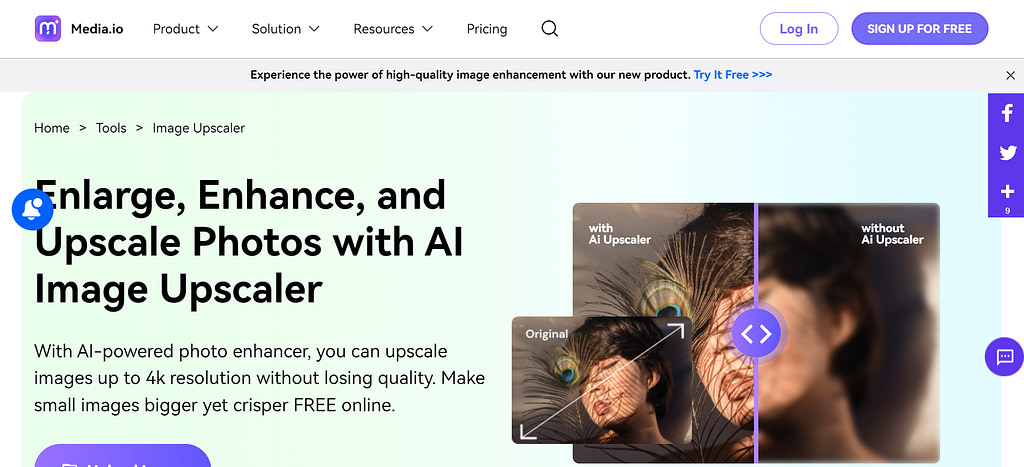Open the Pricing menu item
Image resolution: width=1024 pixels, height=467 pixels.
coord(487,29)
